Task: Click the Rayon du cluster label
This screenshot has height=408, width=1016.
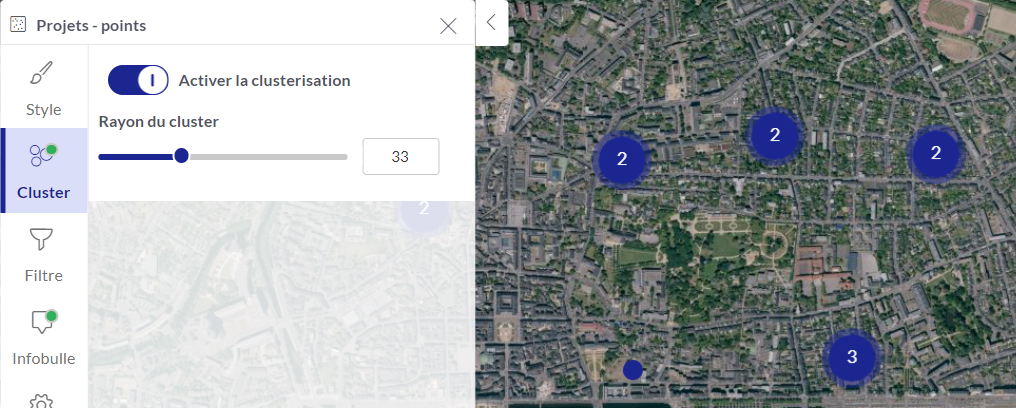Action: (159, 122)
